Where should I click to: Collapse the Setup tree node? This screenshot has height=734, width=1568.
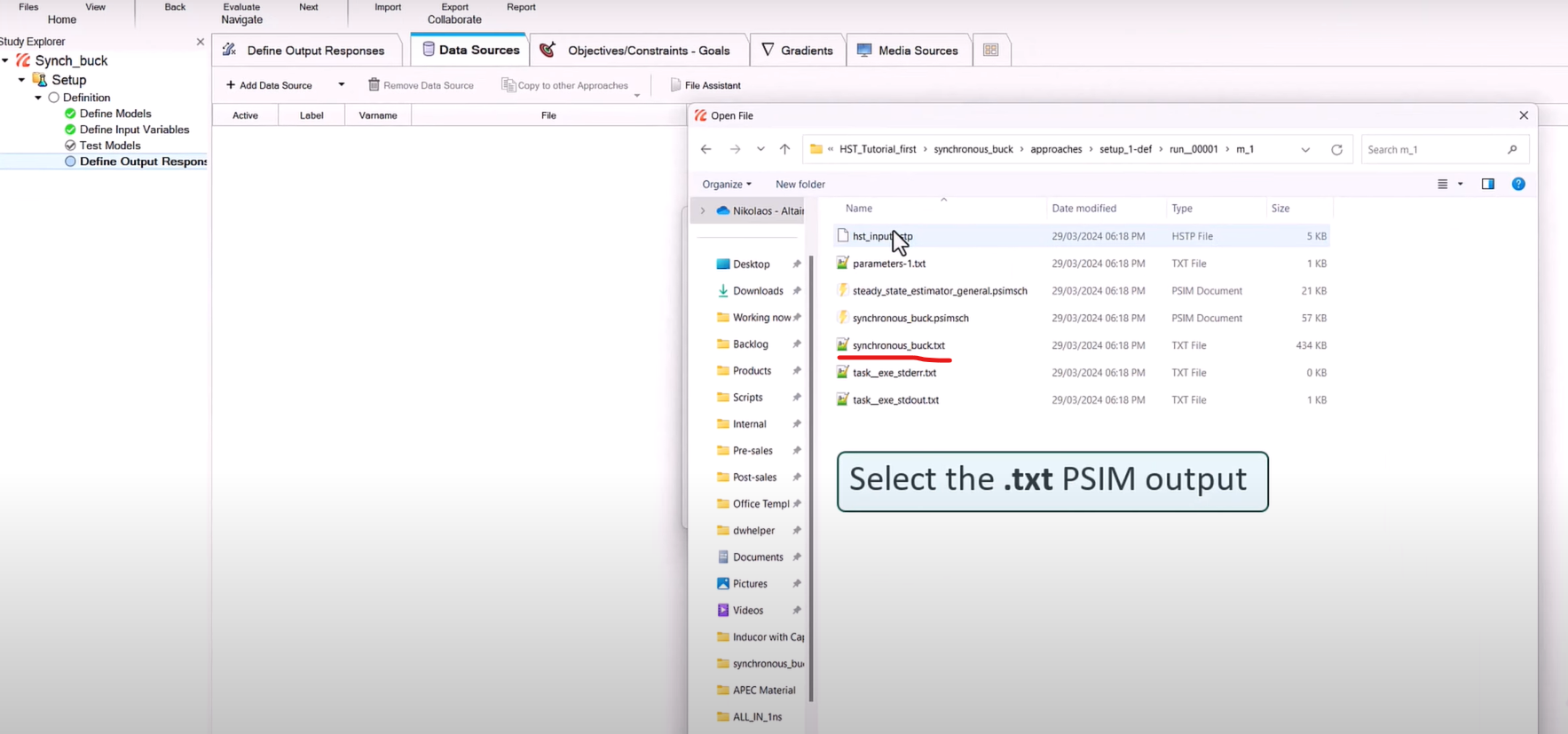pyautogui.click(x=22, y=80)
